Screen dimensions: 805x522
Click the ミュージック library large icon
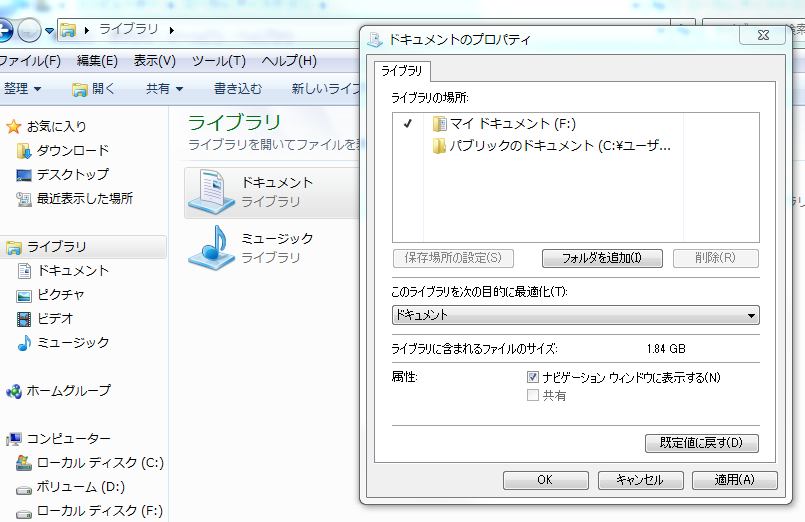212,248
